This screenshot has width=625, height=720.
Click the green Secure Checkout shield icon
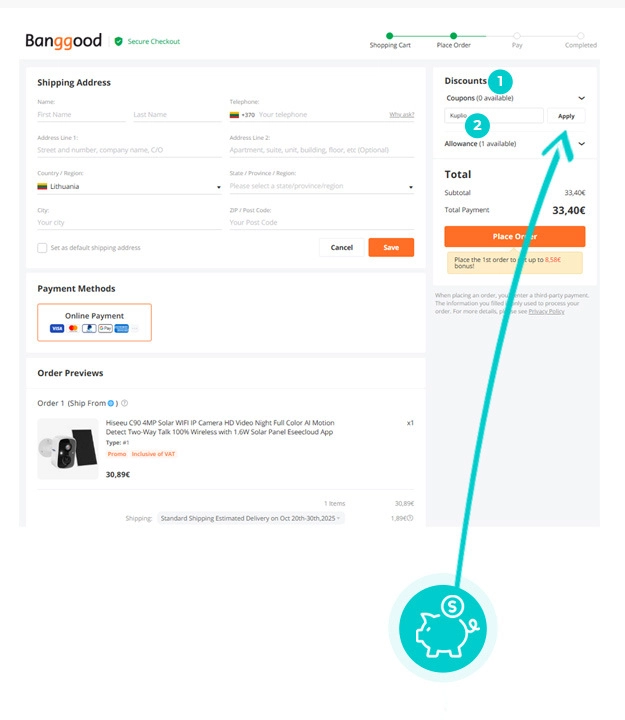(118, 42)
